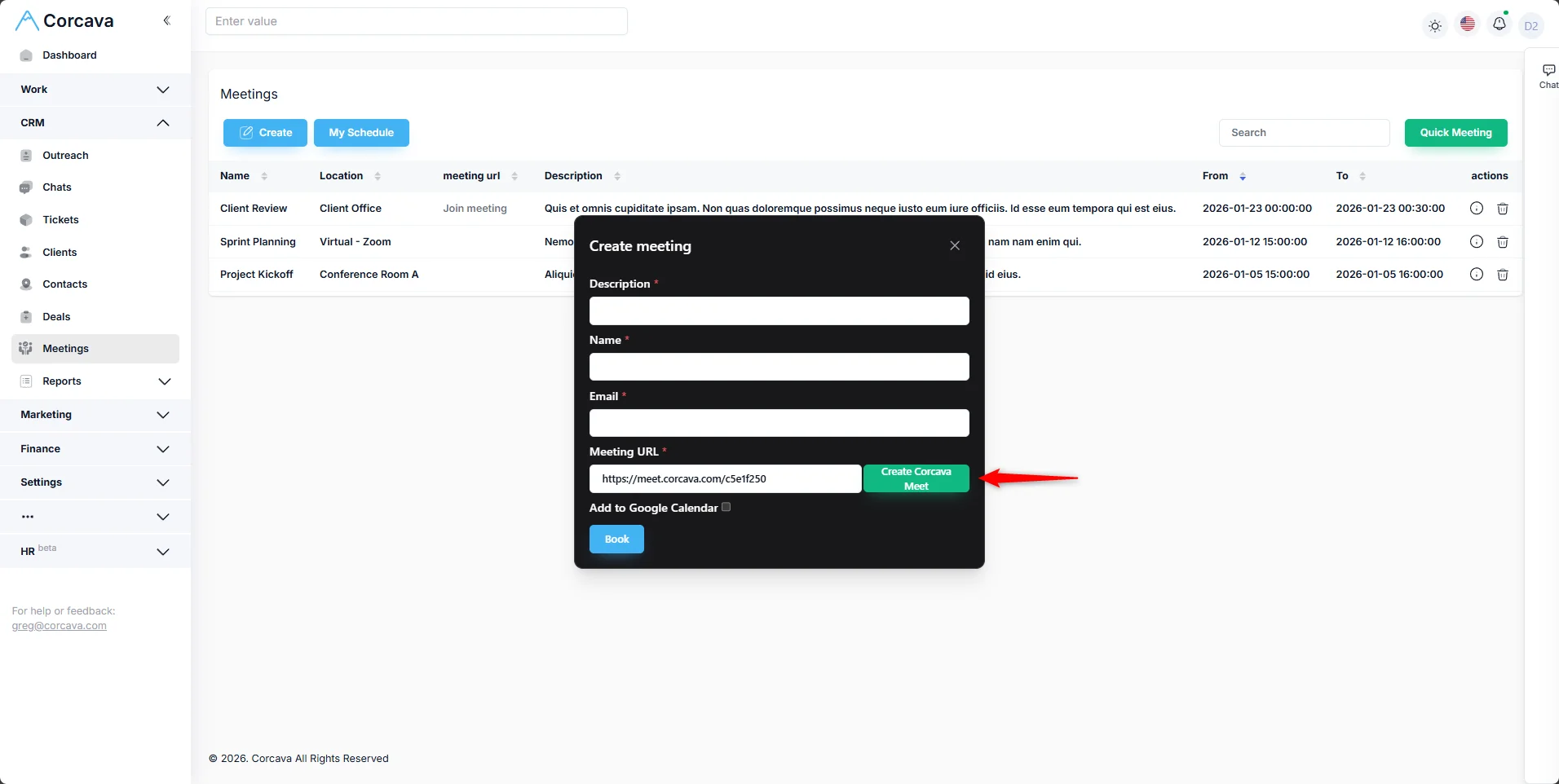Viewport: 1559px width, 784px height.
Task: Open language selector US flag icon
Action: pos(1468,24)
